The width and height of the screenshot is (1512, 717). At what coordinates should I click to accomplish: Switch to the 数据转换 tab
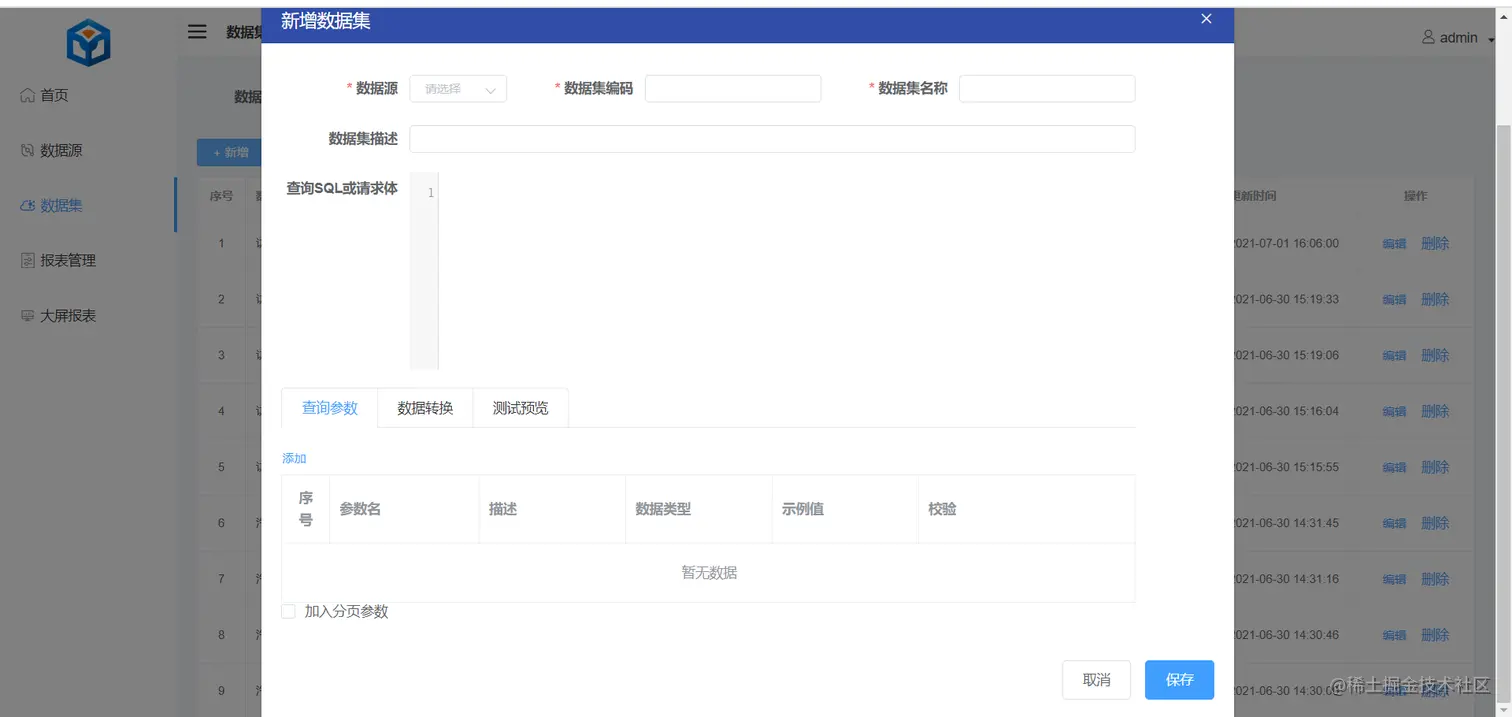(425, 407)
